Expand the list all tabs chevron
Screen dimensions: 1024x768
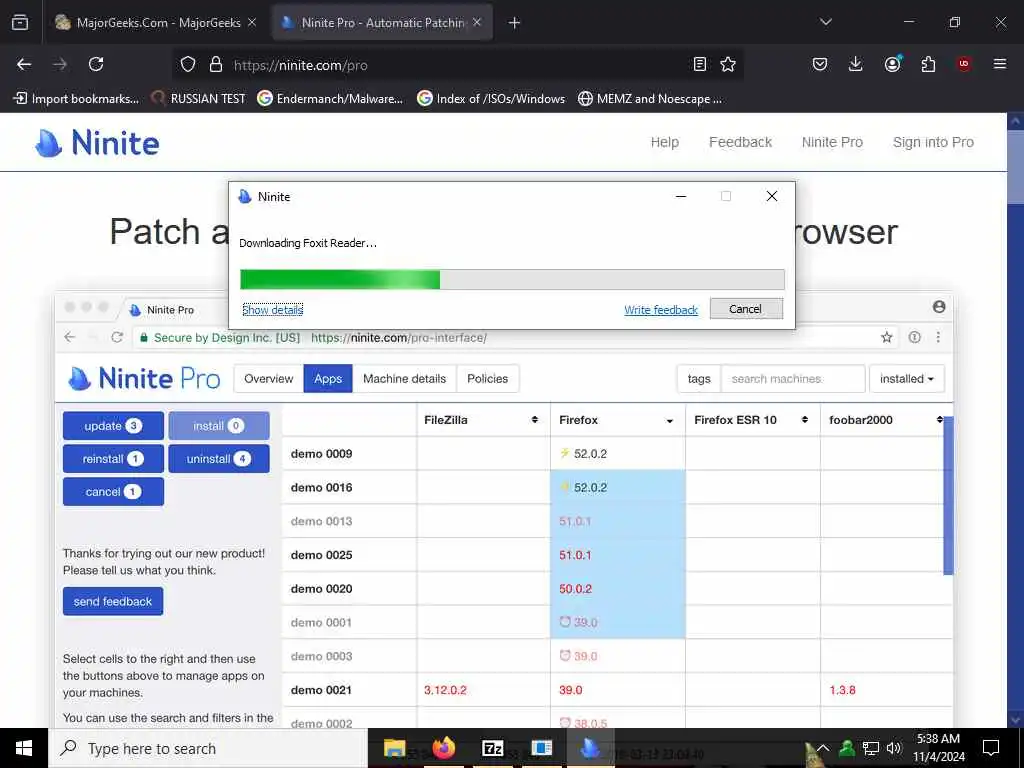(x=825, y=22)
